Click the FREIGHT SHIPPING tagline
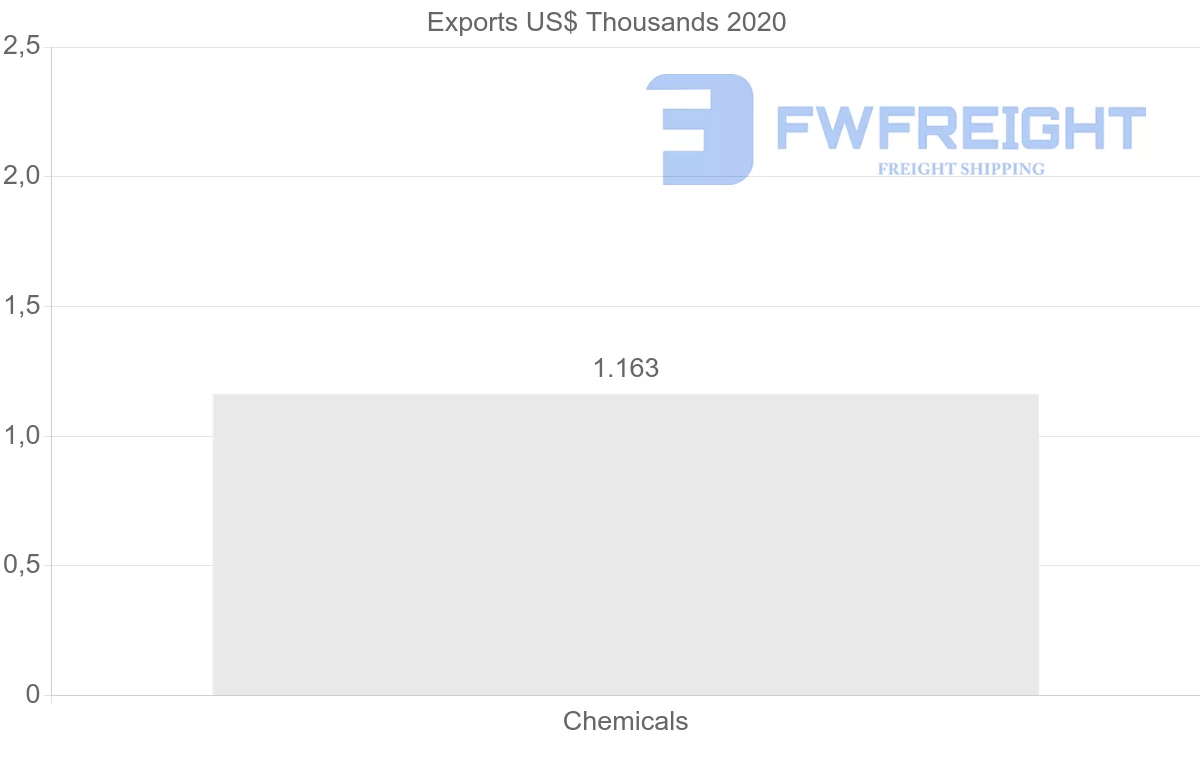 click(x=961, y=169)
